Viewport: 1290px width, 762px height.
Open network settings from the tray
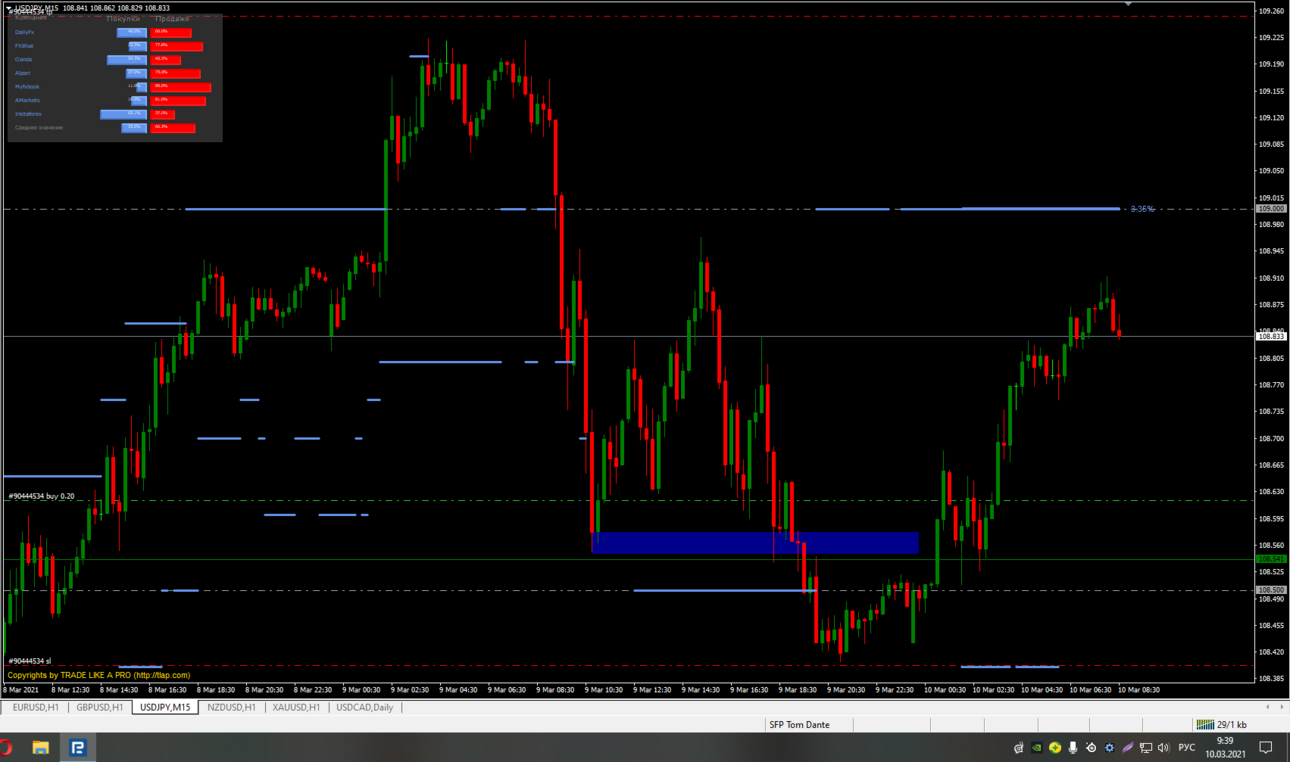[x=1145, y=748]
